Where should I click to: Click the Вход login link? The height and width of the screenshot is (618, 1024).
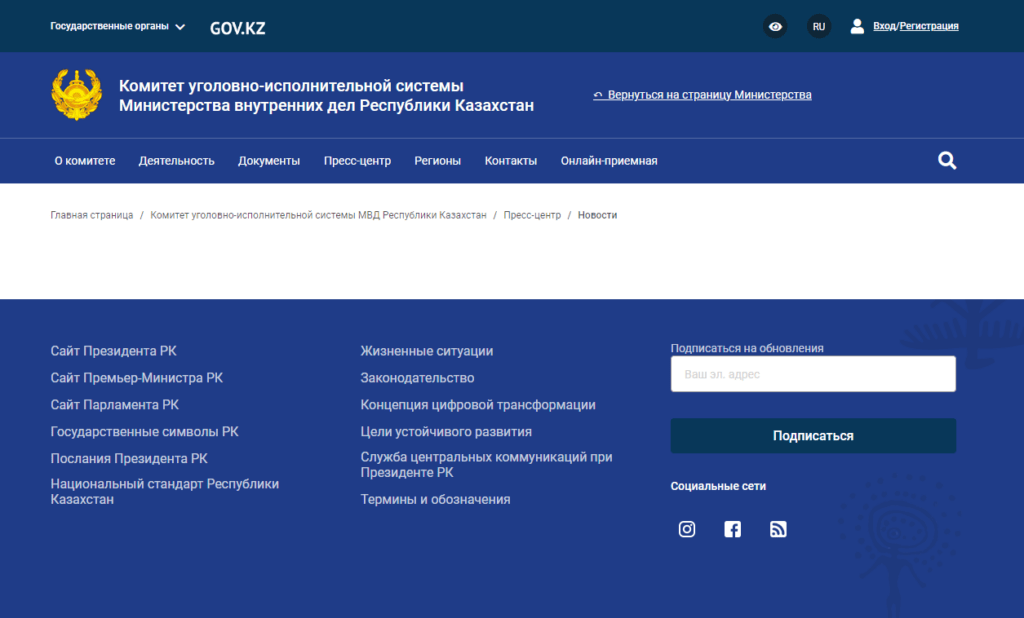pos(884,26)
